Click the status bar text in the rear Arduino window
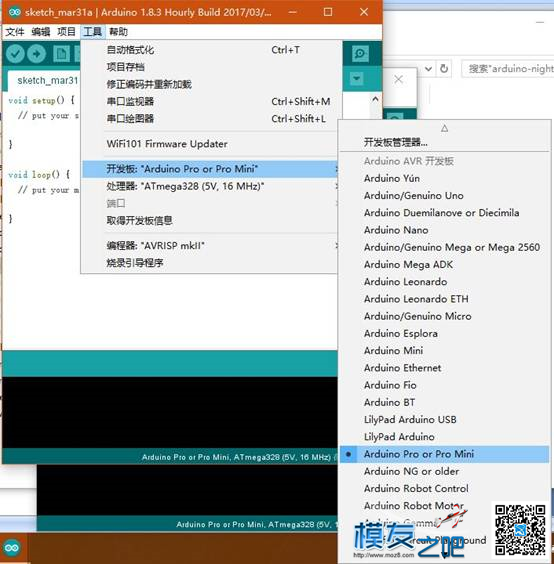Screen dimensions: 554x564 click(256, 525)
